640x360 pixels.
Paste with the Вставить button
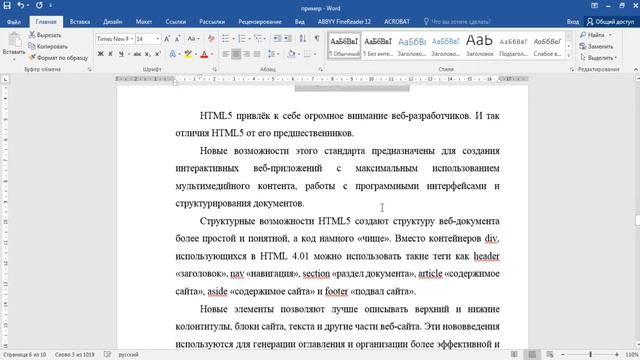[14, 46]
